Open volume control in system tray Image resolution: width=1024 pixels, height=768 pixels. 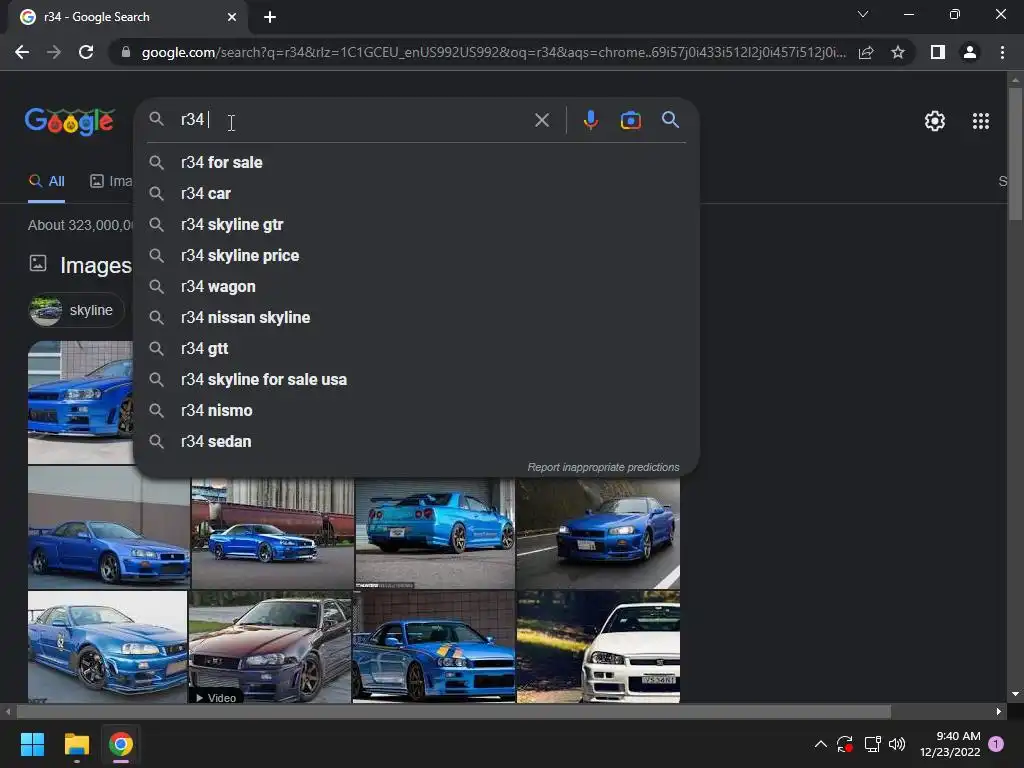(x=897, y=744)
